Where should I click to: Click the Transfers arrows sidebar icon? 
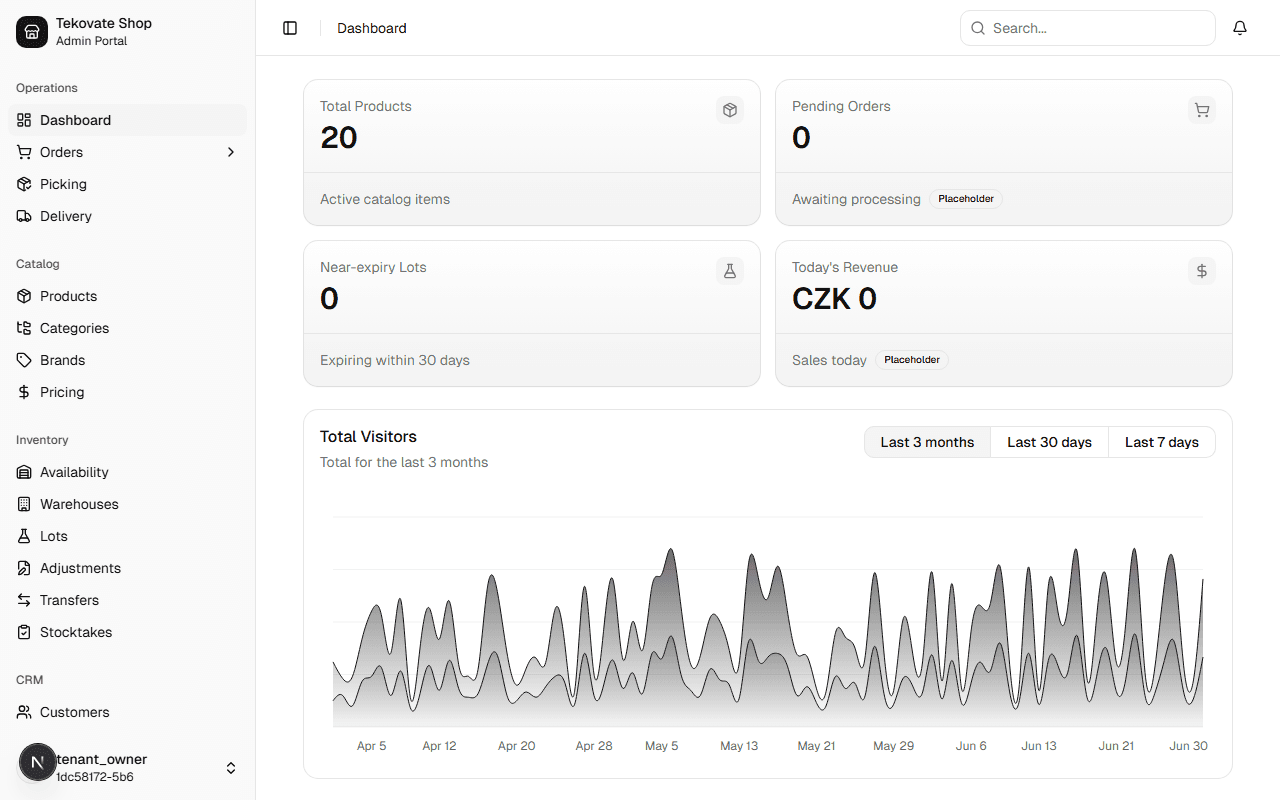(x=24, y=600)
